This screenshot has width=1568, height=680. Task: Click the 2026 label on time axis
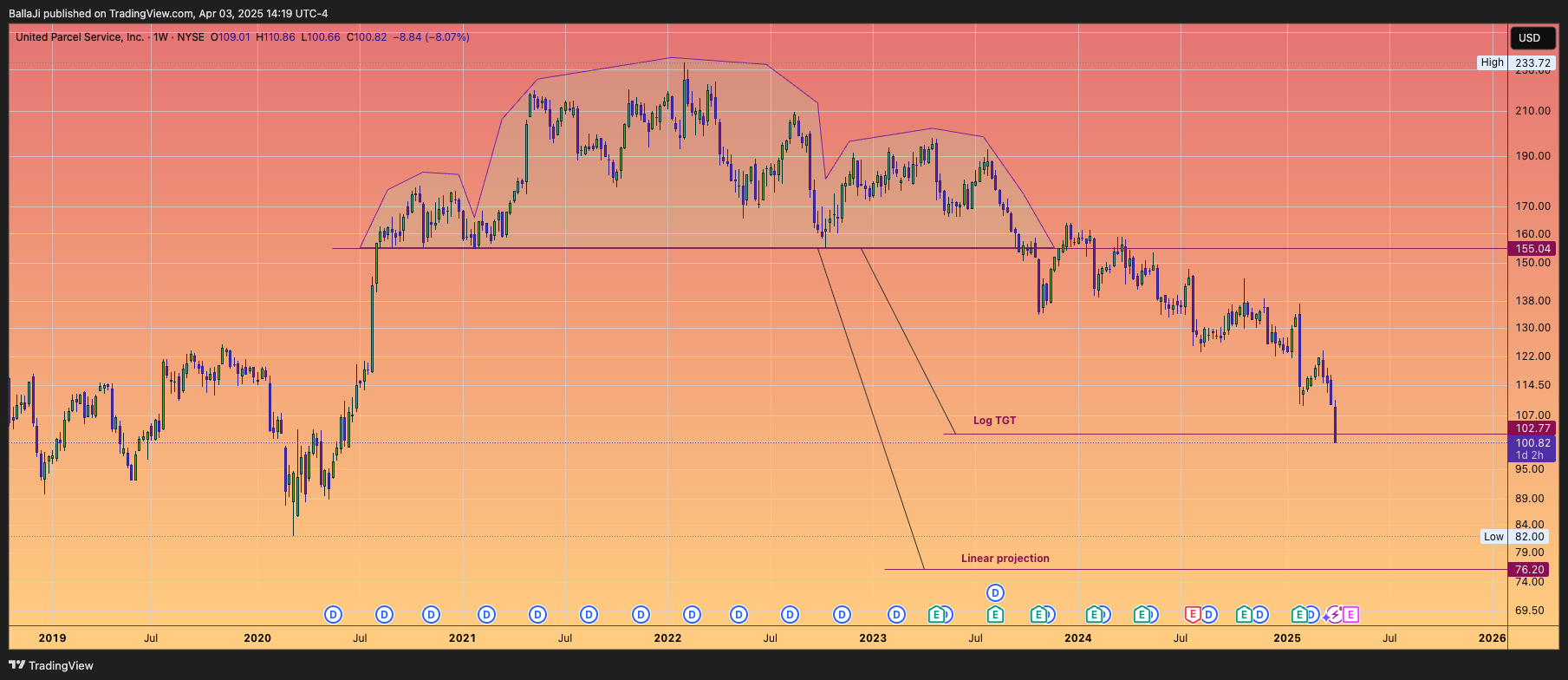pyautogui.click(x=1492, y=638)
